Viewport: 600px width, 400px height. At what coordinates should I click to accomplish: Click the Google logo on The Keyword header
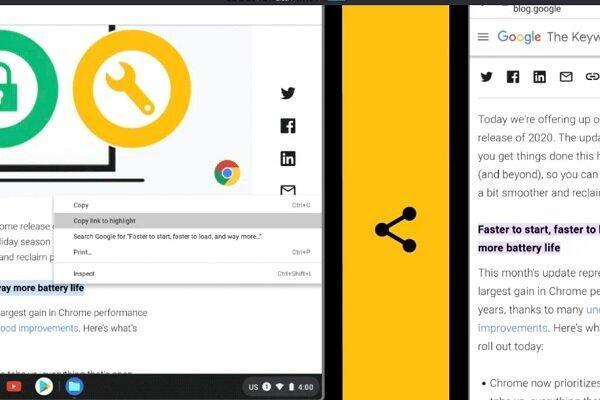(519, 37)
